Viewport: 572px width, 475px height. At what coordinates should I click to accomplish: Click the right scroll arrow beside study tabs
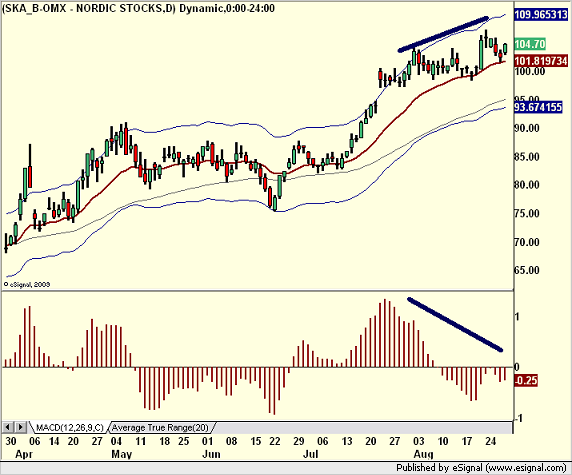21,427
